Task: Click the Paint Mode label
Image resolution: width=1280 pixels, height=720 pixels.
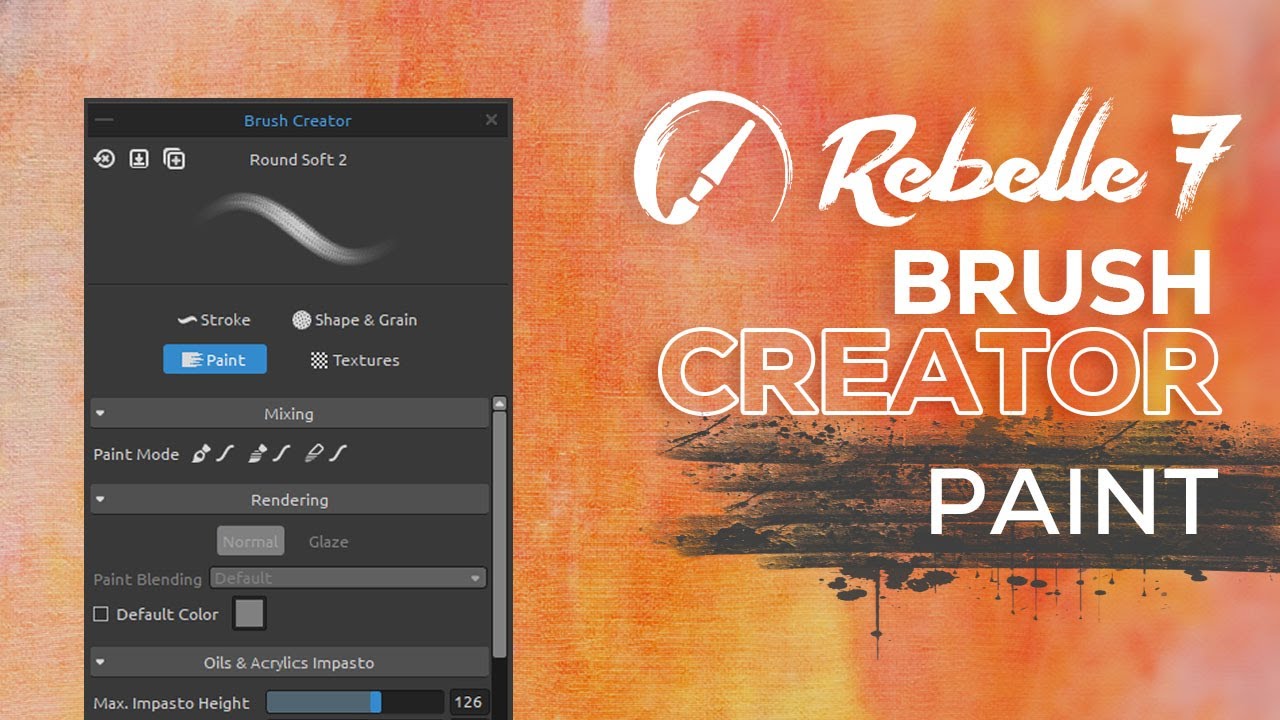Action: pyautogui.click(x=136, y=454)
